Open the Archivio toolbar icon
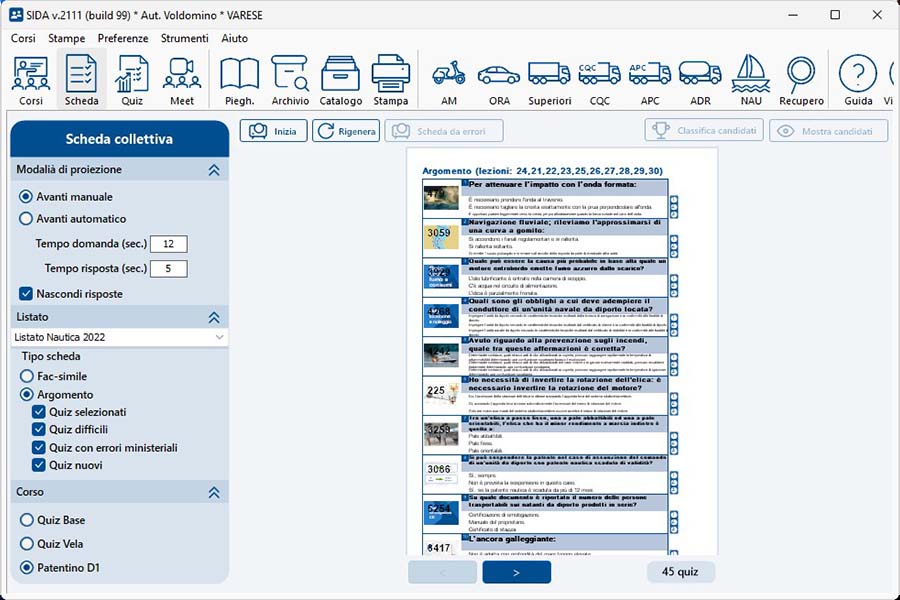 290,80
